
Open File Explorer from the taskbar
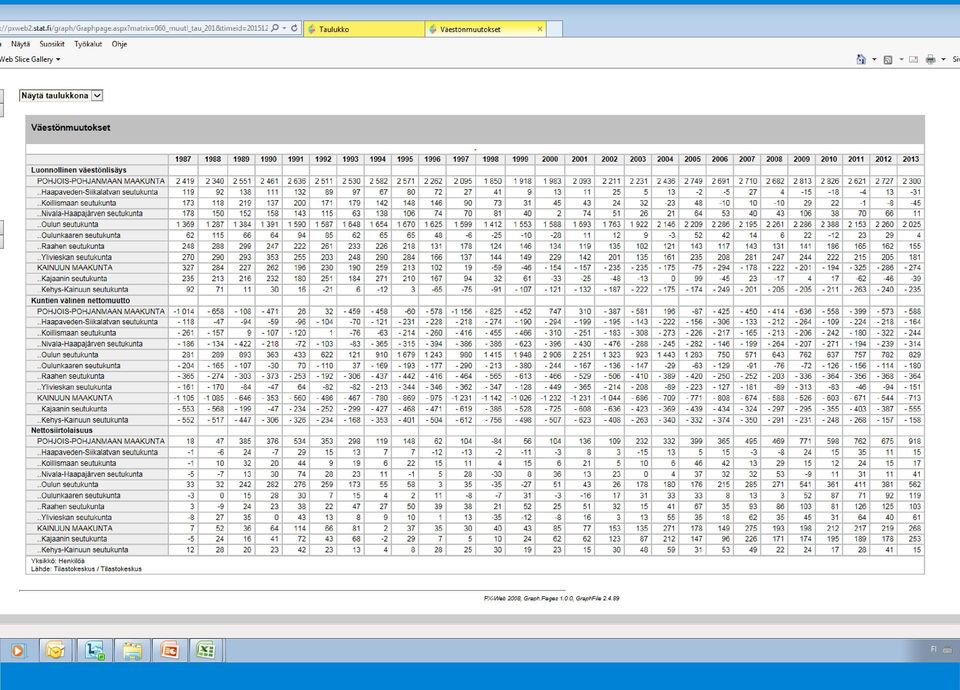pos(132,650)
